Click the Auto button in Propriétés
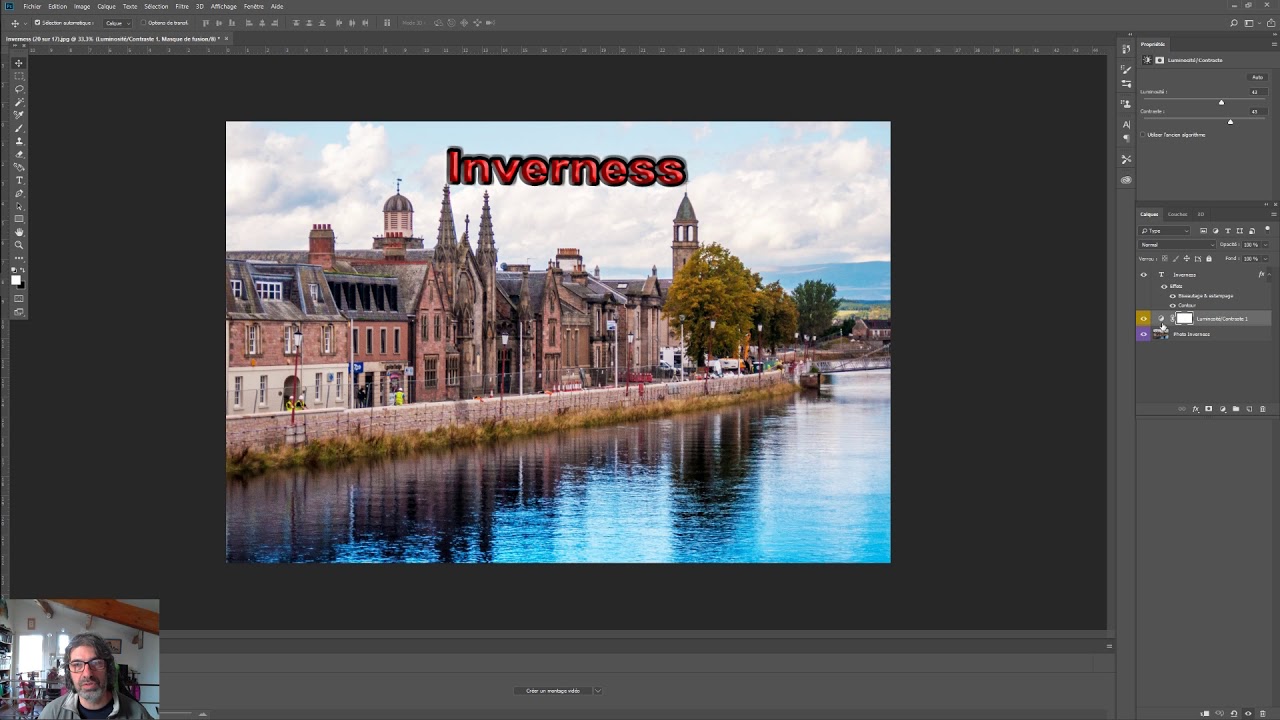Viewport: 1280px width, 720px height. (x=1257, y=77)
